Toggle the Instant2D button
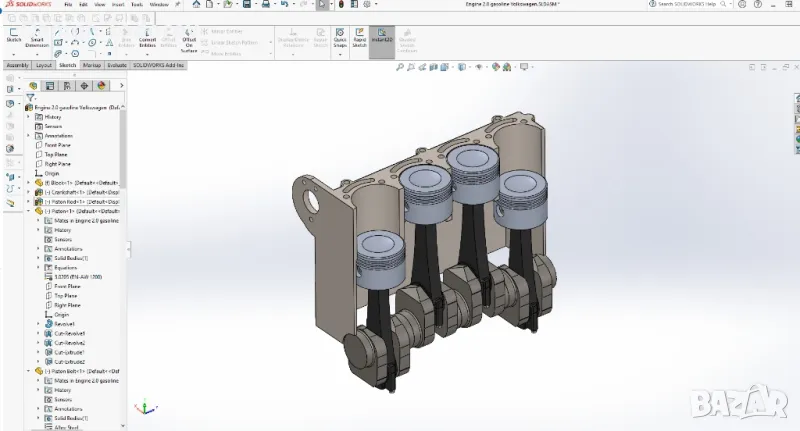This screenshot has height=431, width=800. [x=381, y=37]
